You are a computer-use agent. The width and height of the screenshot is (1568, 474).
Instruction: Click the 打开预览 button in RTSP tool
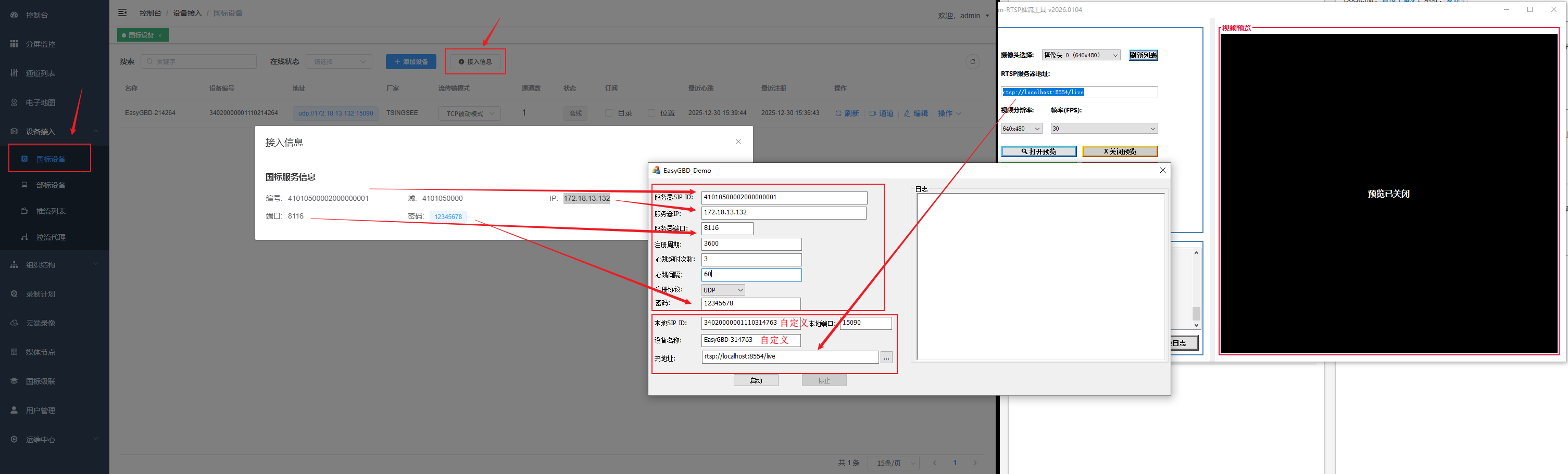(x=1038, y=151)
